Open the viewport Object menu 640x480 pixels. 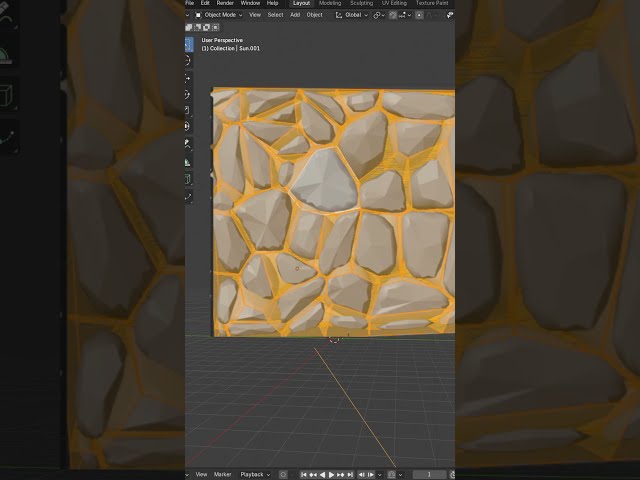(x=314, y=15)
